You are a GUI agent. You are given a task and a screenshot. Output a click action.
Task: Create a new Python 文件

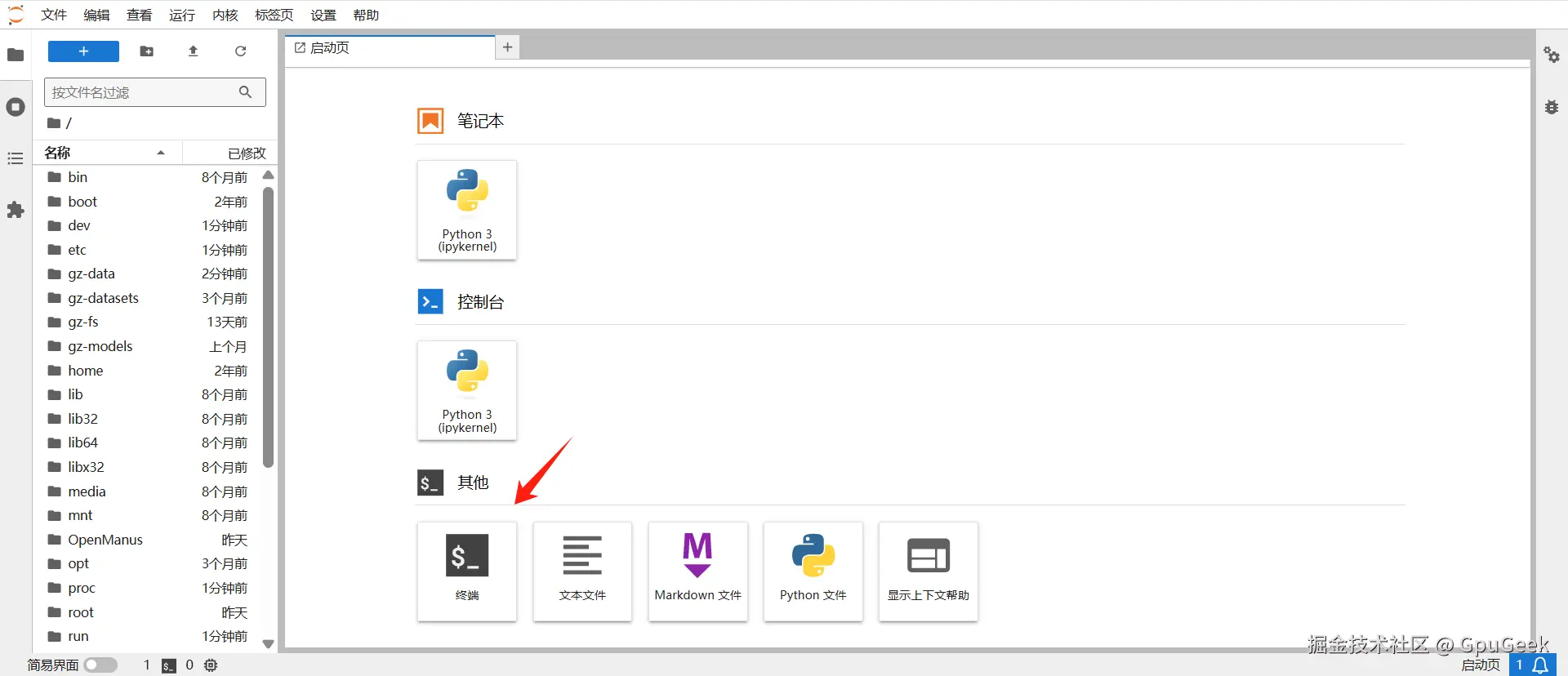tap(813, 571)
